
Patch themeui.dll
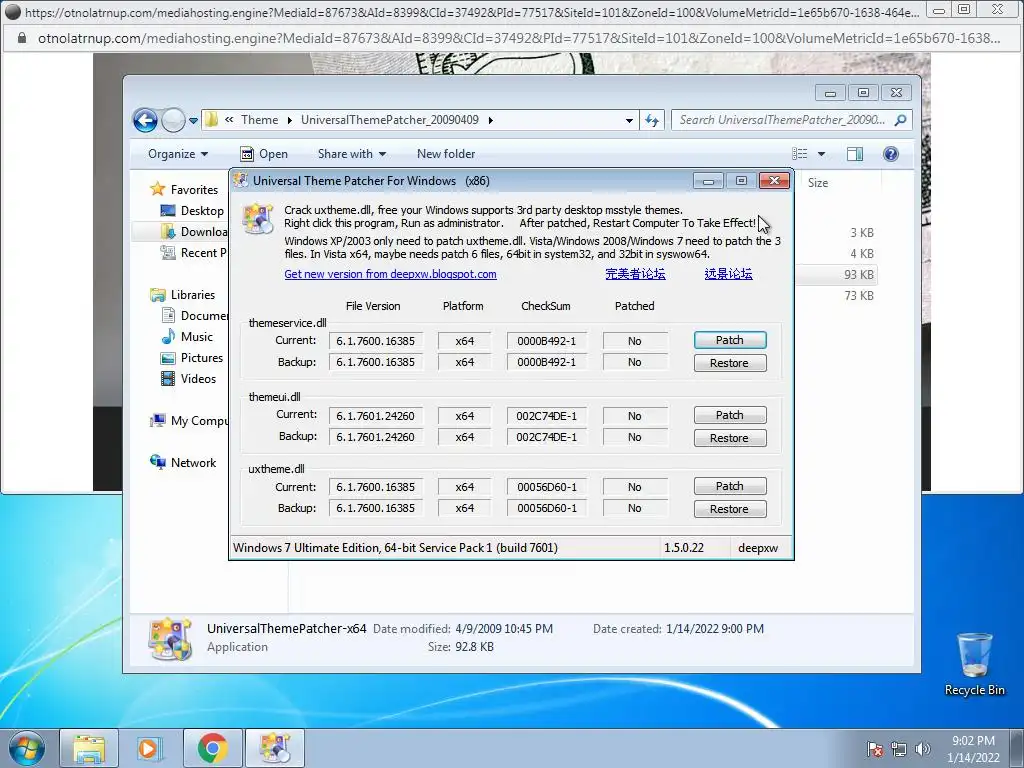(x=729, y=415)
